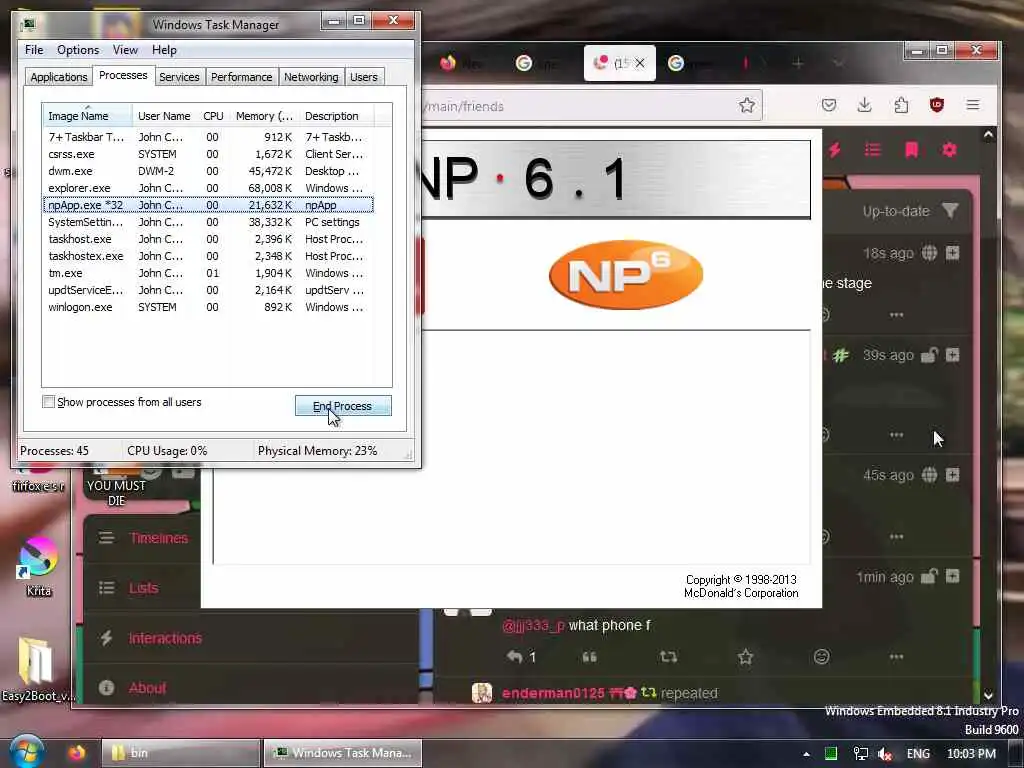Open the Options menu in Task Manager

[78, 50]
